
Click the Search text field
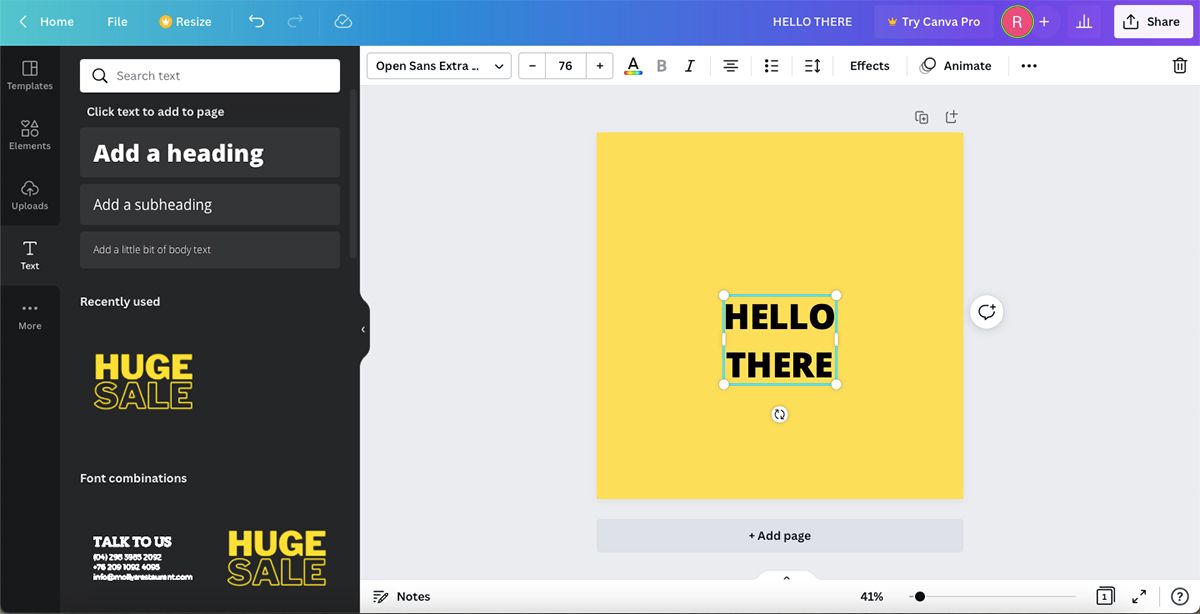[210, 76]
